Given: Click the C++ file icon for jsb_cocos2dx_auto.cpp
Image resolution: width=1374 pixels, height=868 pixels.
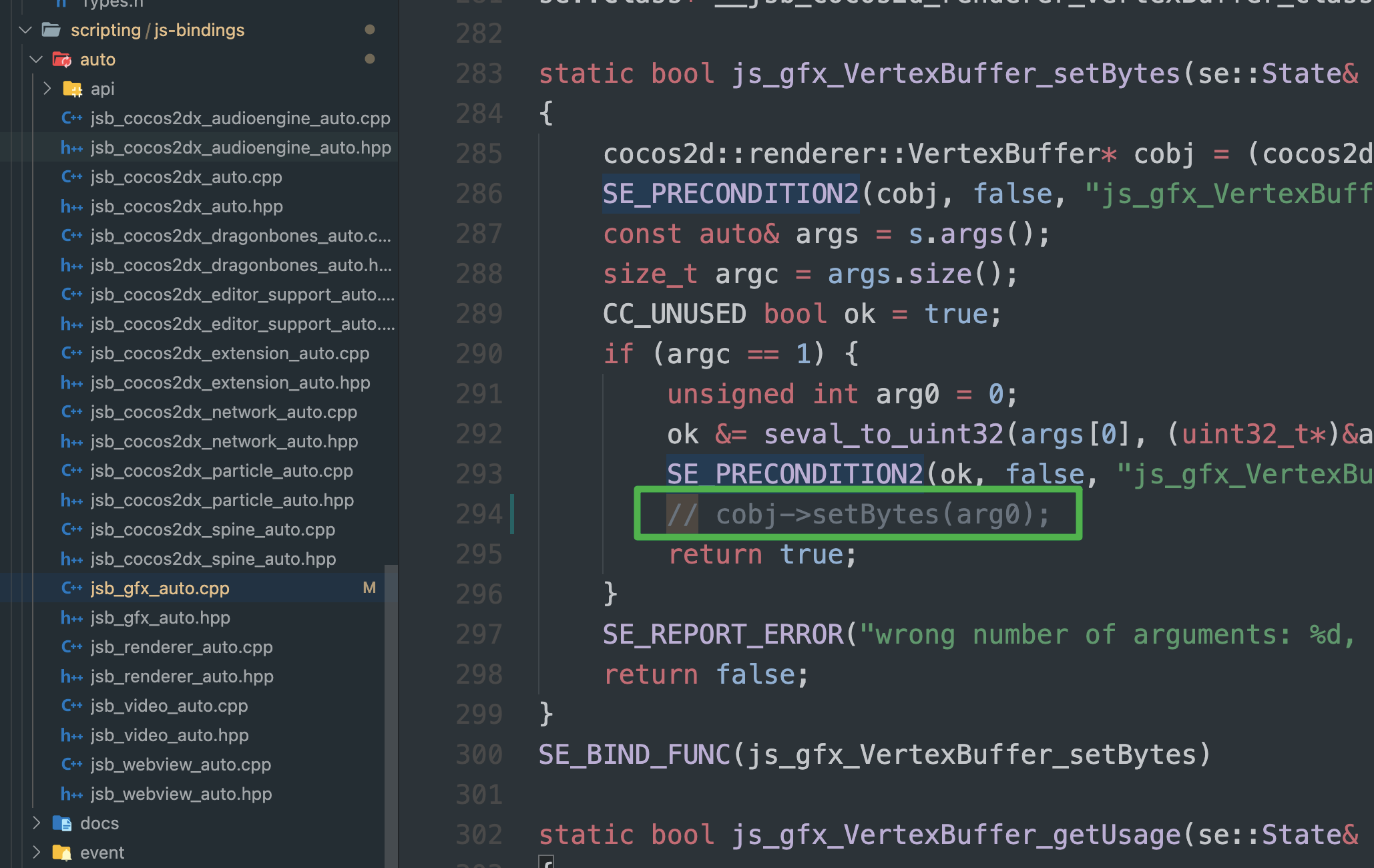Looking at the screenshot, I should click(x=71, y=177).
